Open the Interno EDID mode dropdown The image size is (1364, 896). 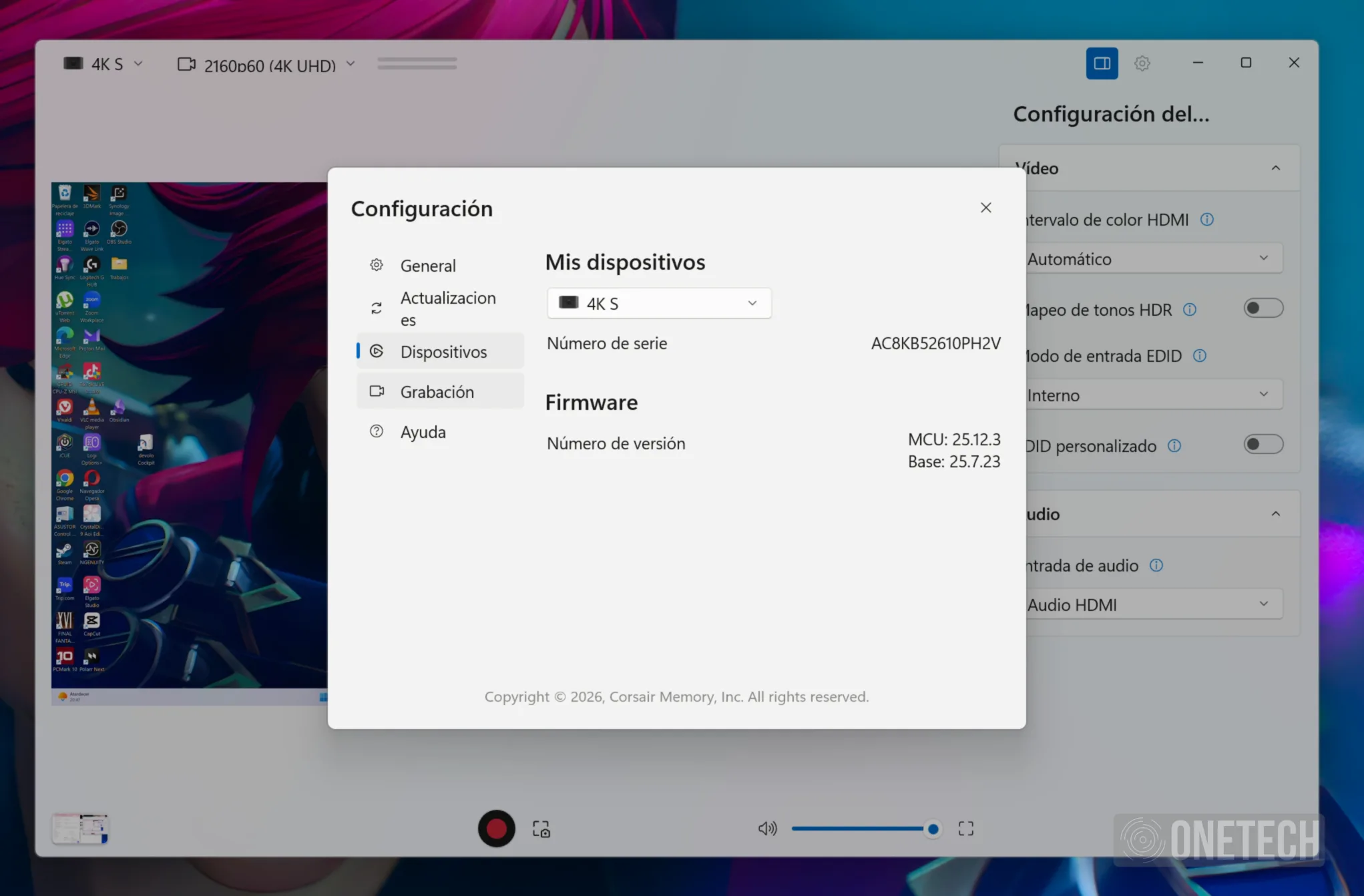point(1154,395)
